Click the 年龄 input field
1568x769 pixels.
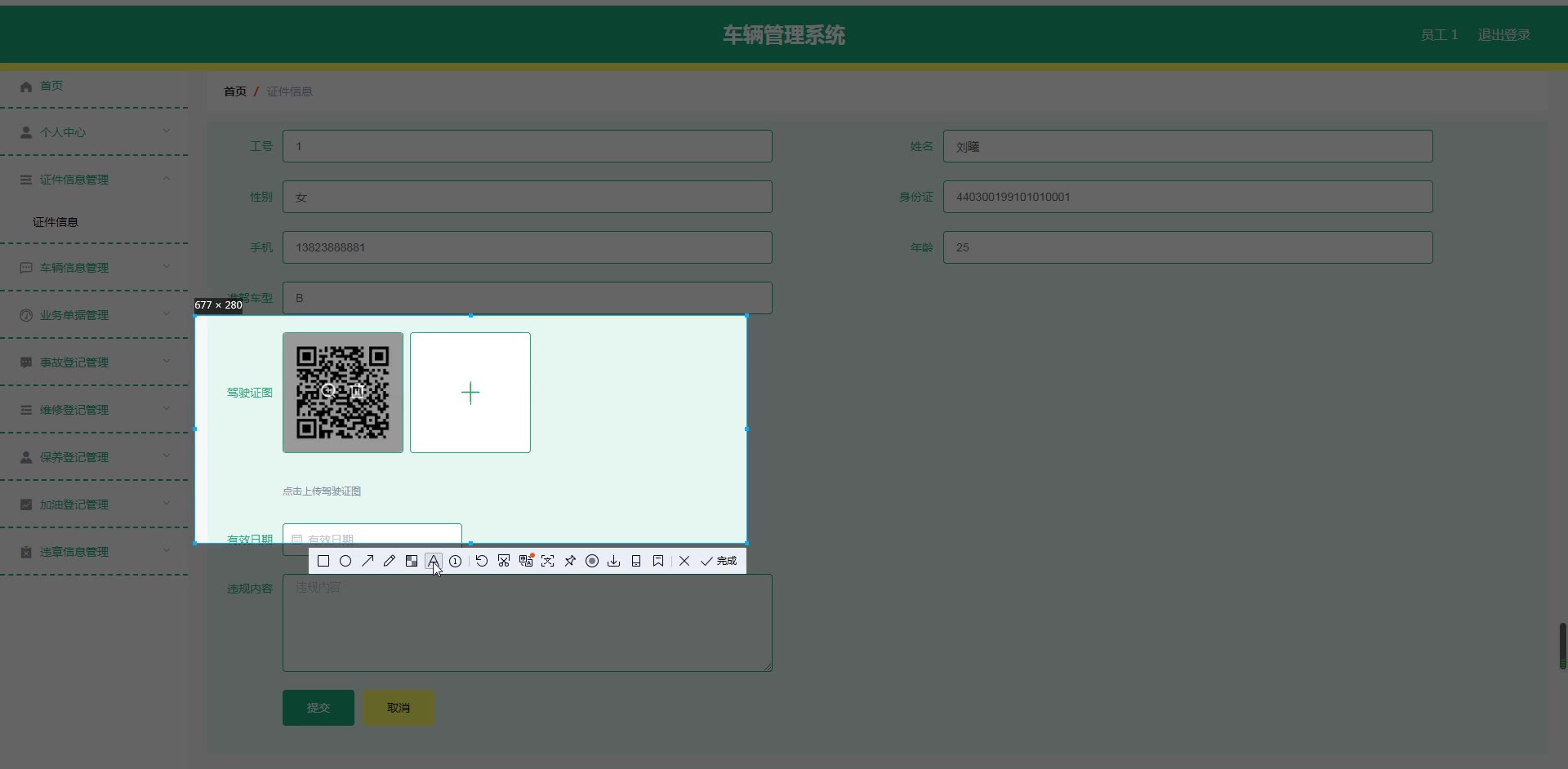point(1188,247)
